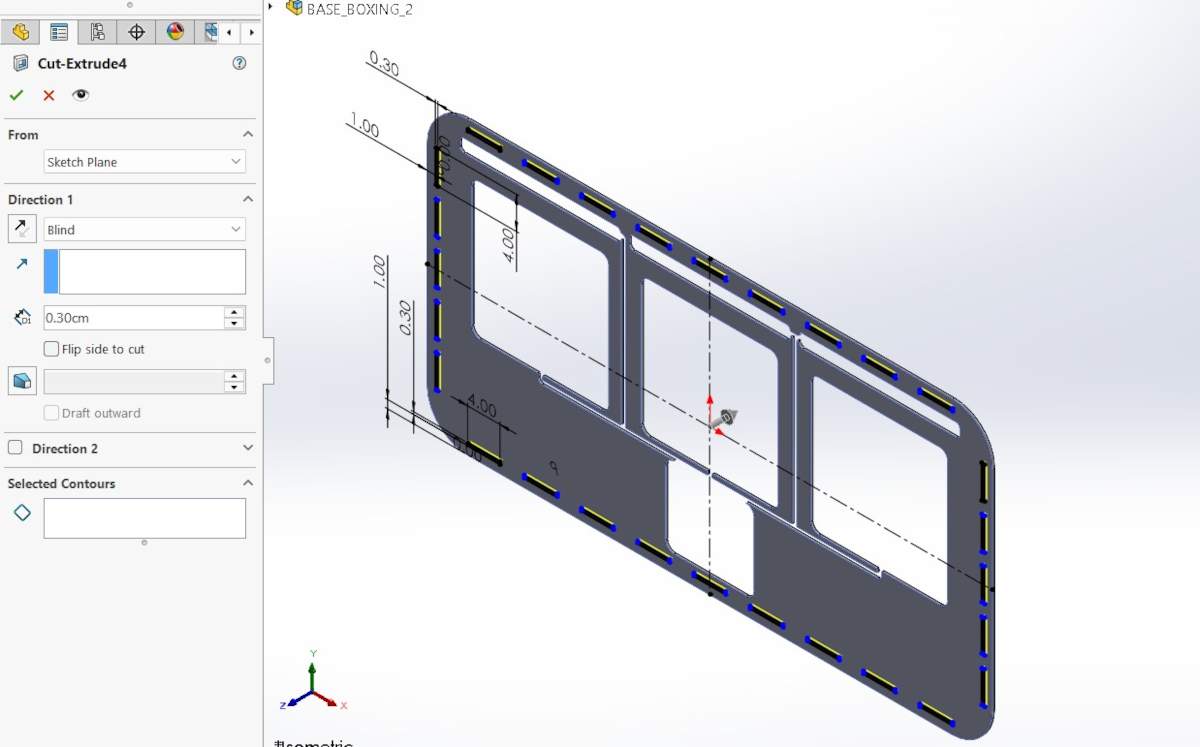
Task: Select the Selected Contours list box
Action: (145, 518)
